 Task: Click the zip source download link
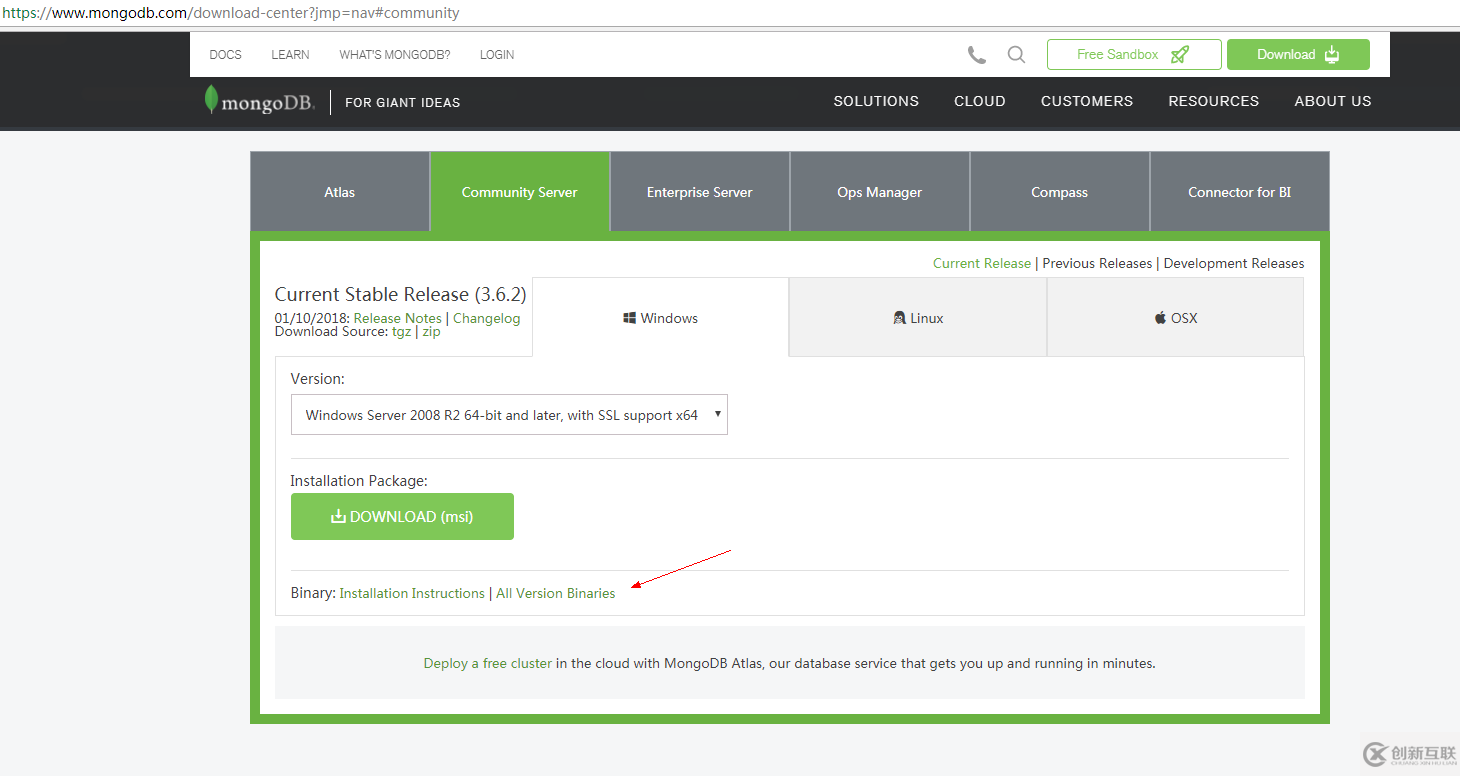click(x=431, y=332)
